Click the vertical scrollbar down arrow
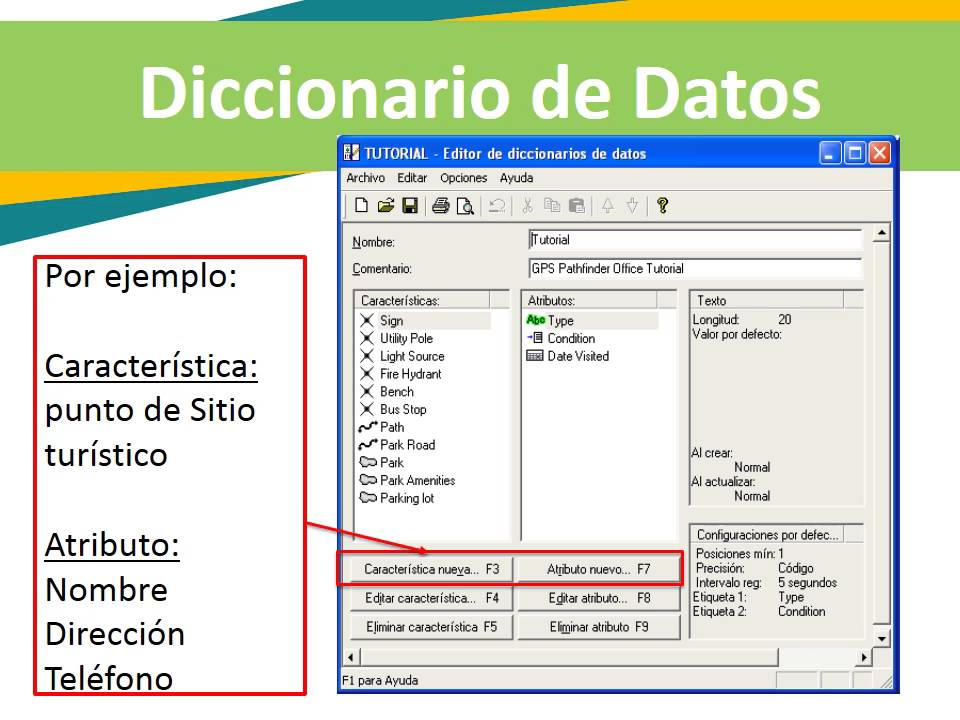 (x=882, y=638)
